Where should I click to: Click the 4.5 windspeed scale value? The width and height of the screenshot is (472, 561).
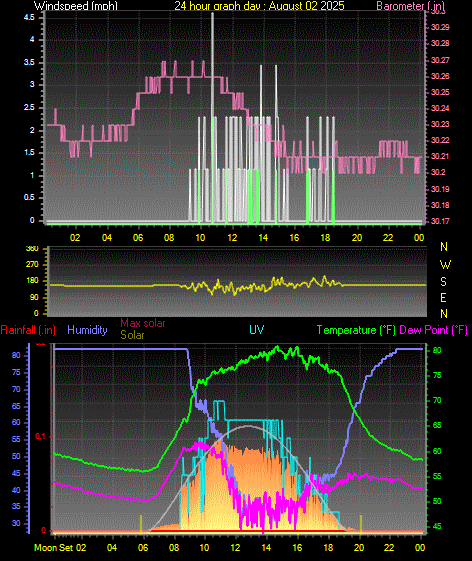tap(29, 18)
